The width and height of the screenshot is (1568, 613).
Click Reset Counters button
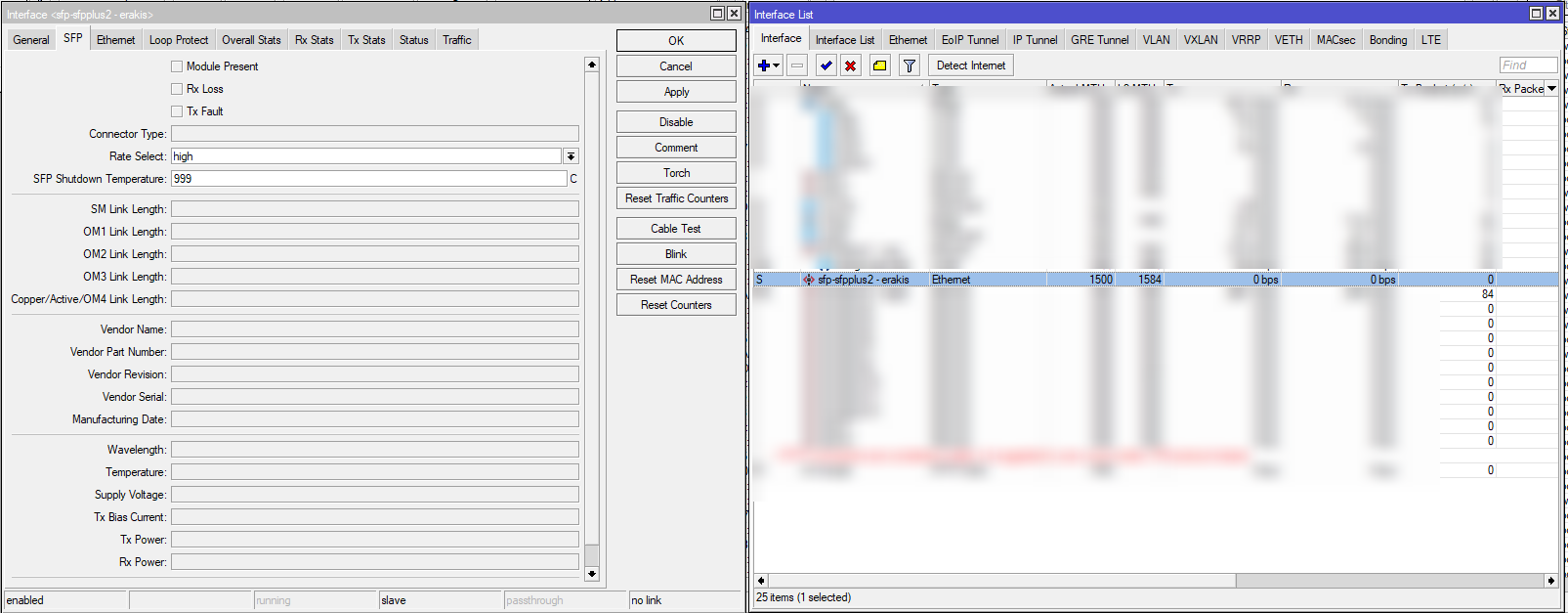tap(676, 305)
